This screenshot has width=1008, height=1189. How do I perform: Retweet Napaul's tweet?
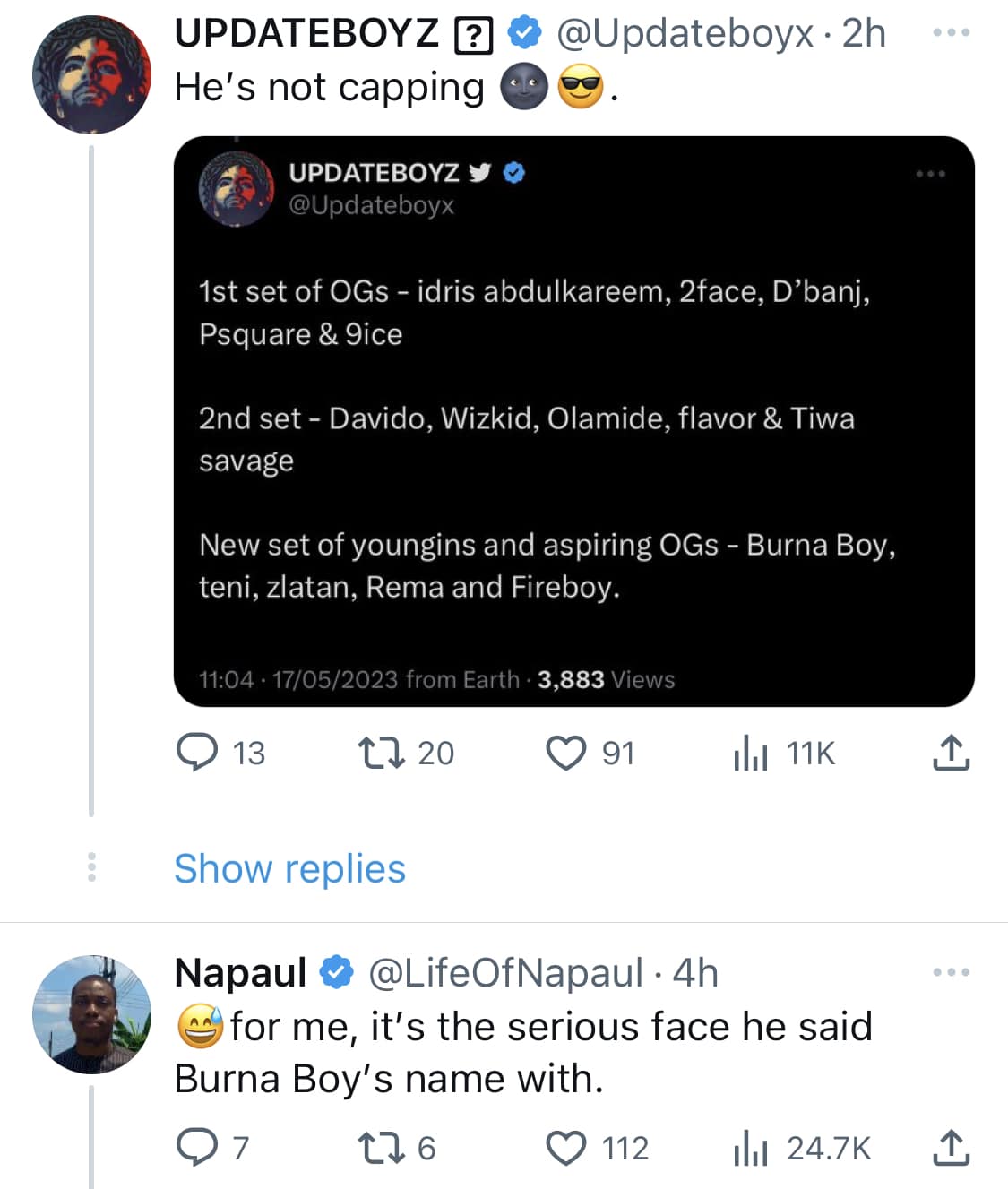[x=382, y=1148]
